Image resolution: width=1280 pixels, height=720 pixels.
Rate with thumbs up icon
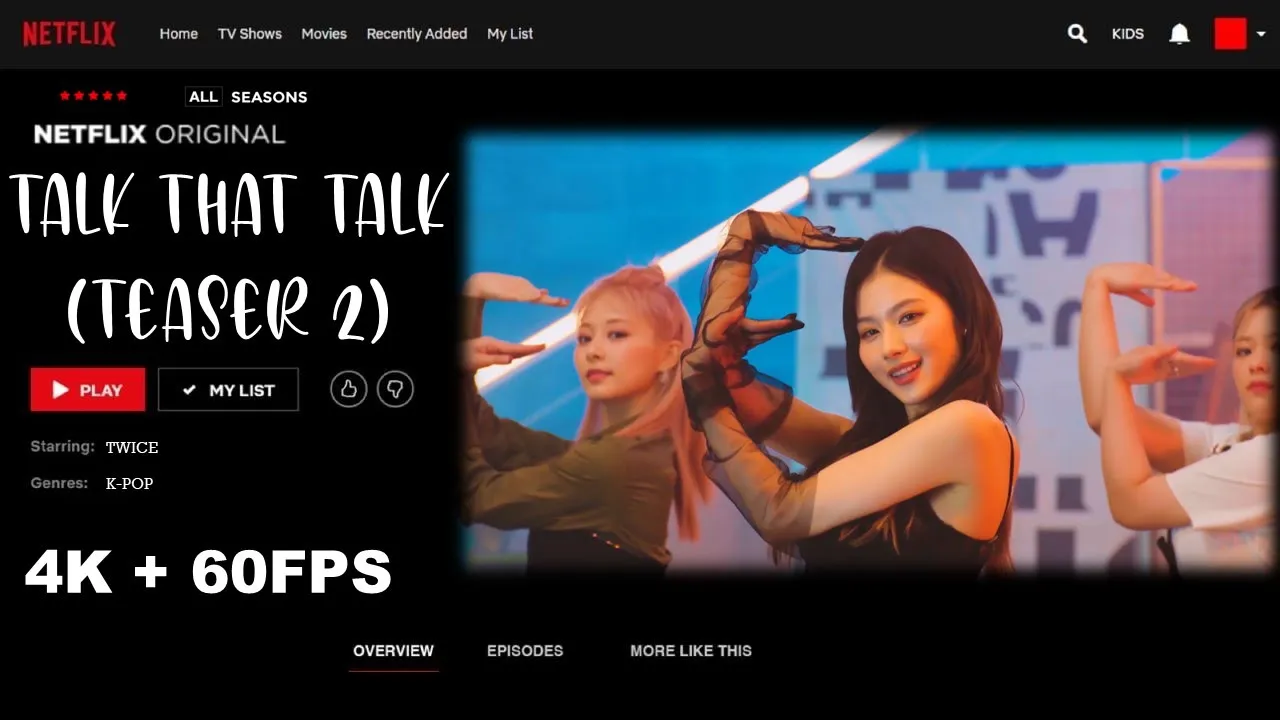coord(349,389)
